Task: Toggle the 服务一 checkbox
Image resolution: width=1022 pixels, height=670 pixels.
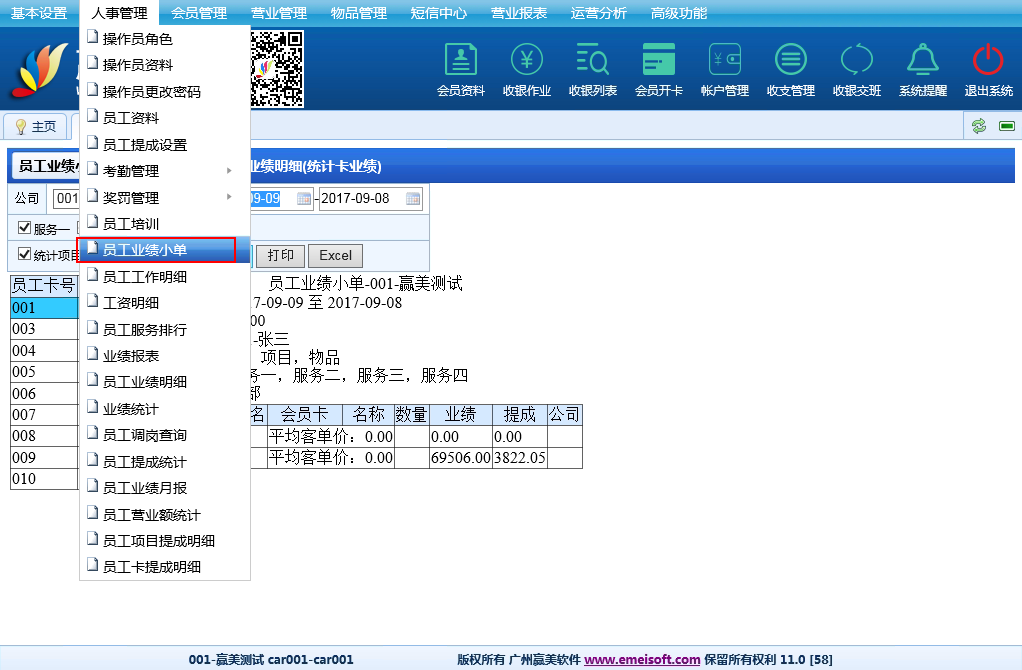Action: click(x=25, y=228)
